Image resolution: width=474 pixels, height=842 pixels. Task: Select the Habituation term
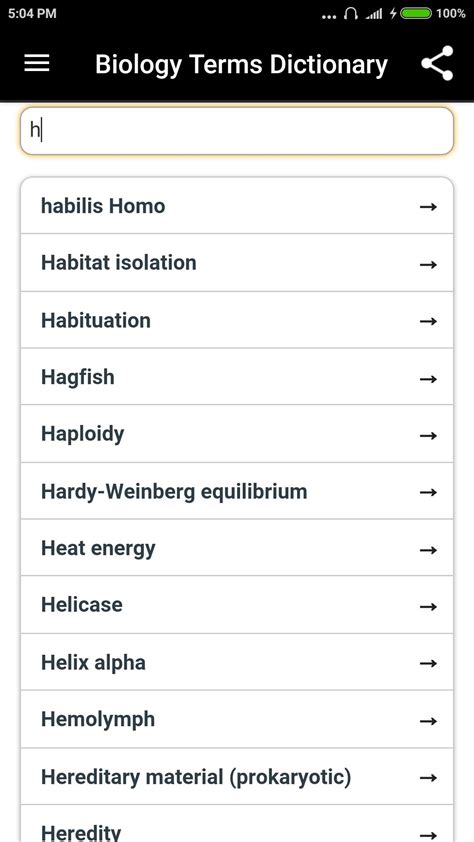coord(237,321)
